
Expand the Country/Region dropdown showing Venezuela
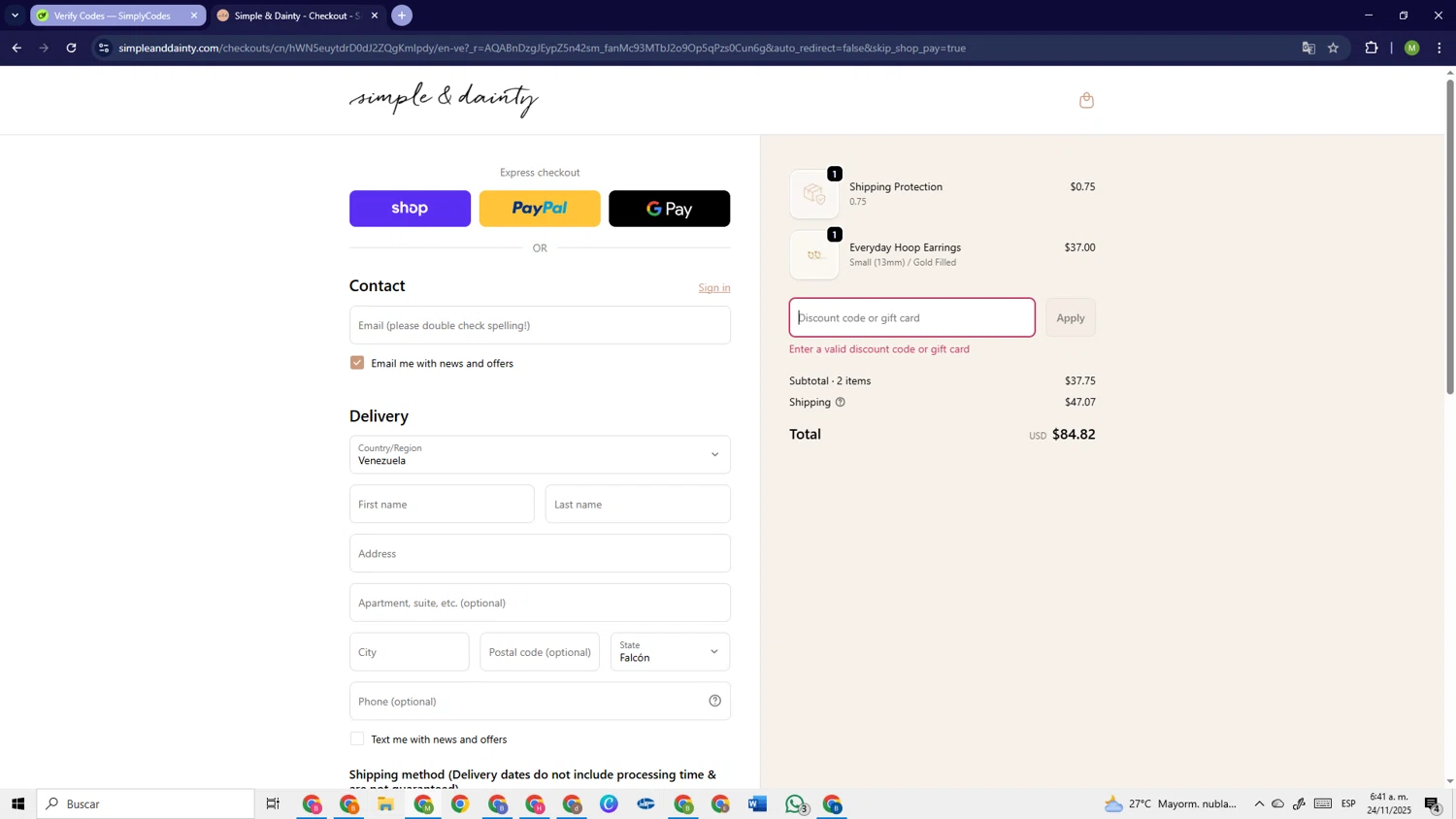(540, 454)
